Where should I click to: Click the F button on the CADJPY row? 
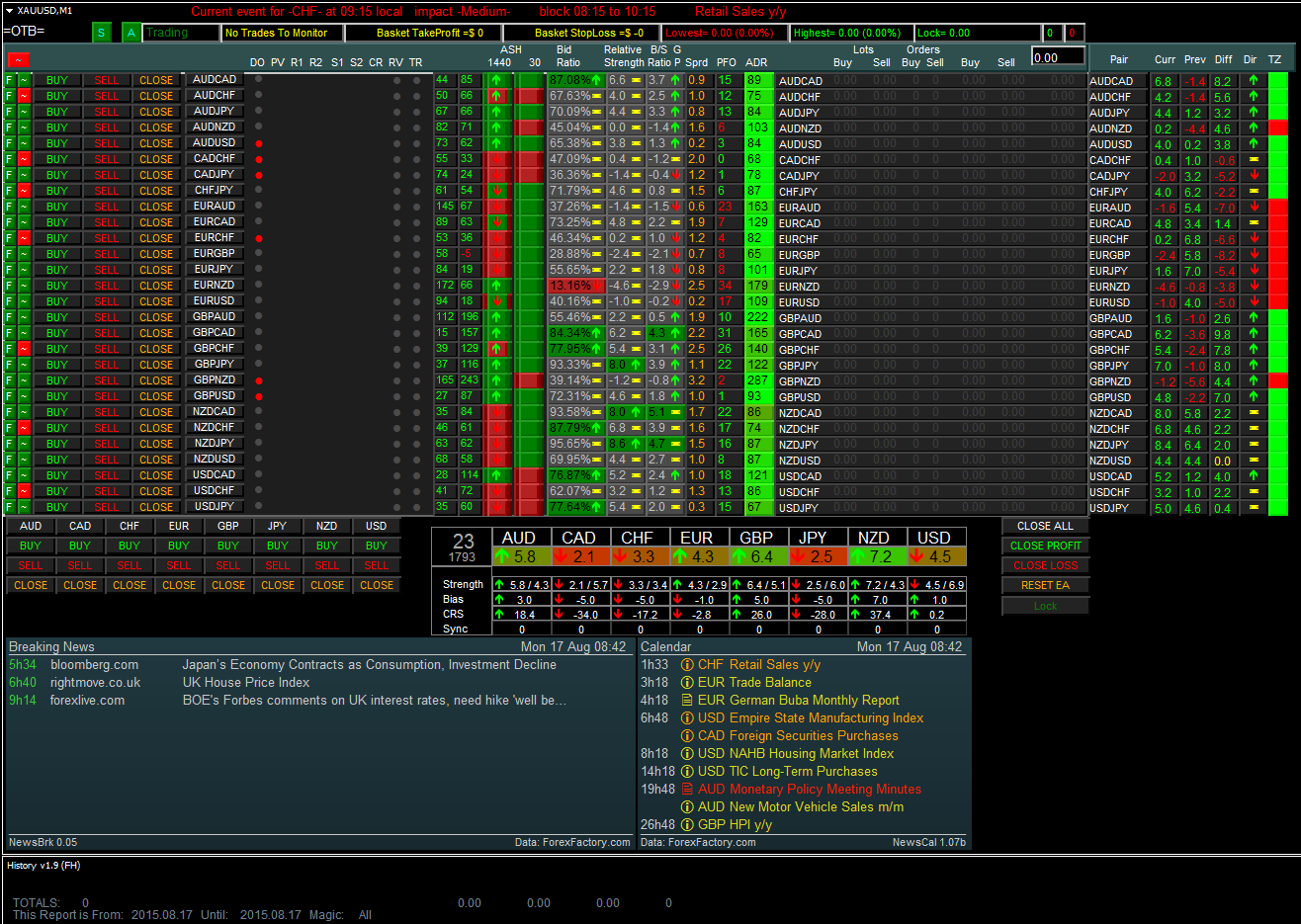click(10, 175)
